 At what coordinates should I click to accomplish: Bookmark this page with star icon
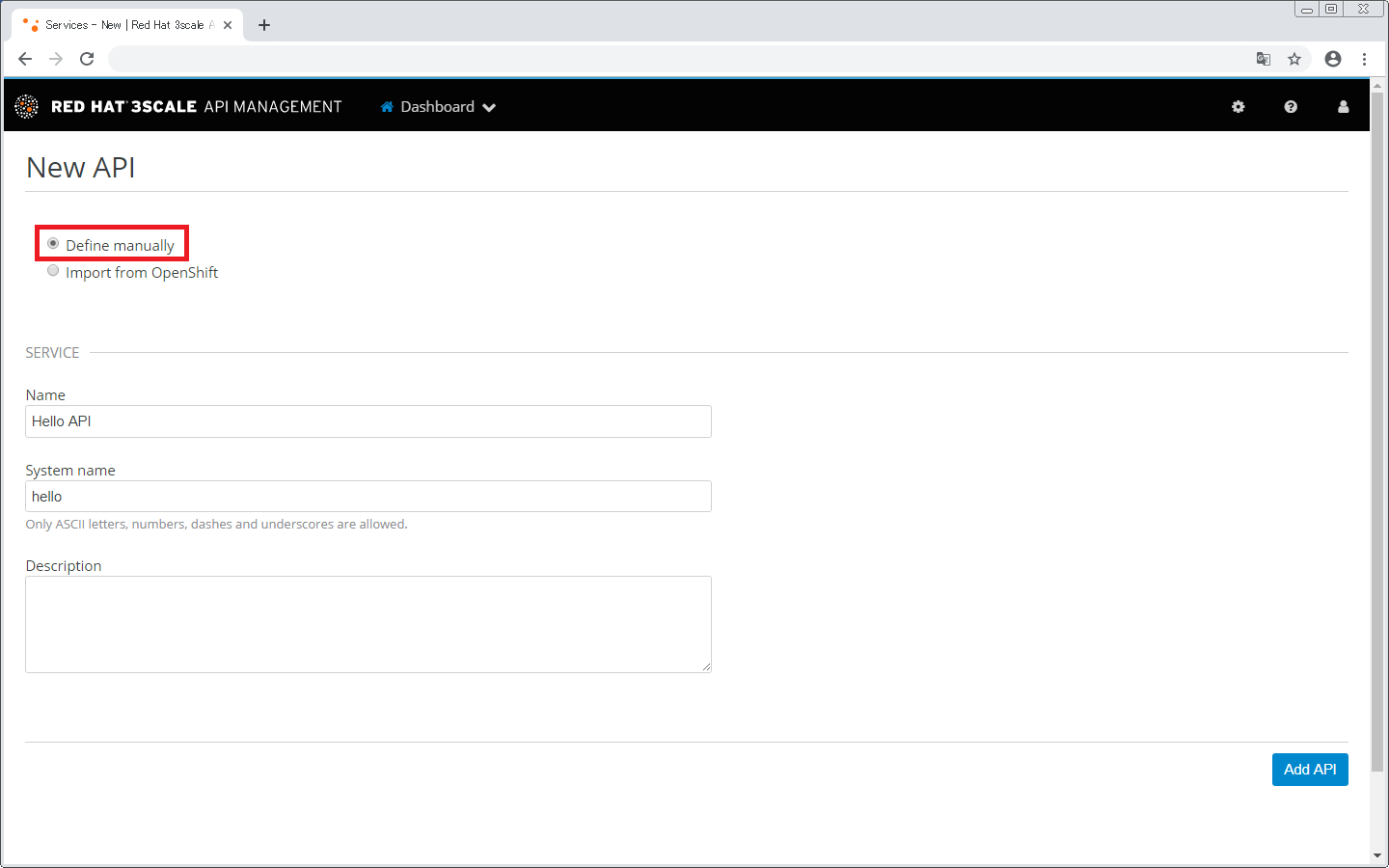coord(1294,59)
